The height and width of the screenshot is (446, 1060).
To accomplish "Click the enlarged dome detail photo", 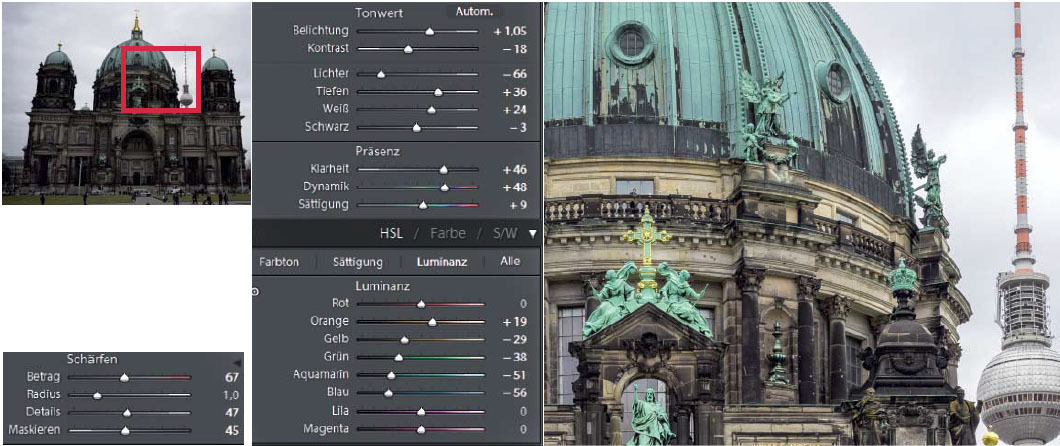I will pos(802,223).
